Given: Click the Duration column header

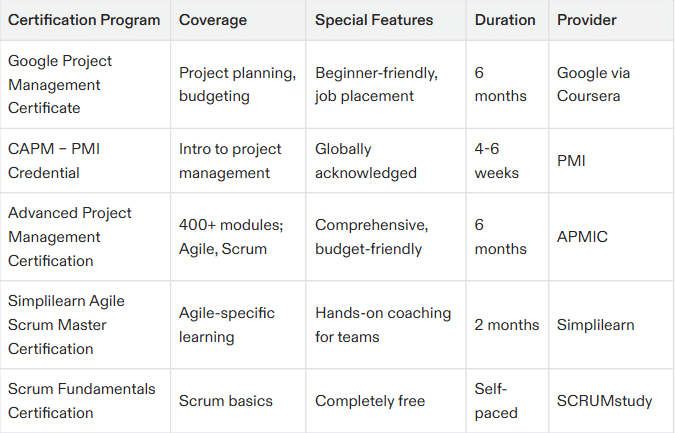Looking at the screenshot, I should (505, 20).
